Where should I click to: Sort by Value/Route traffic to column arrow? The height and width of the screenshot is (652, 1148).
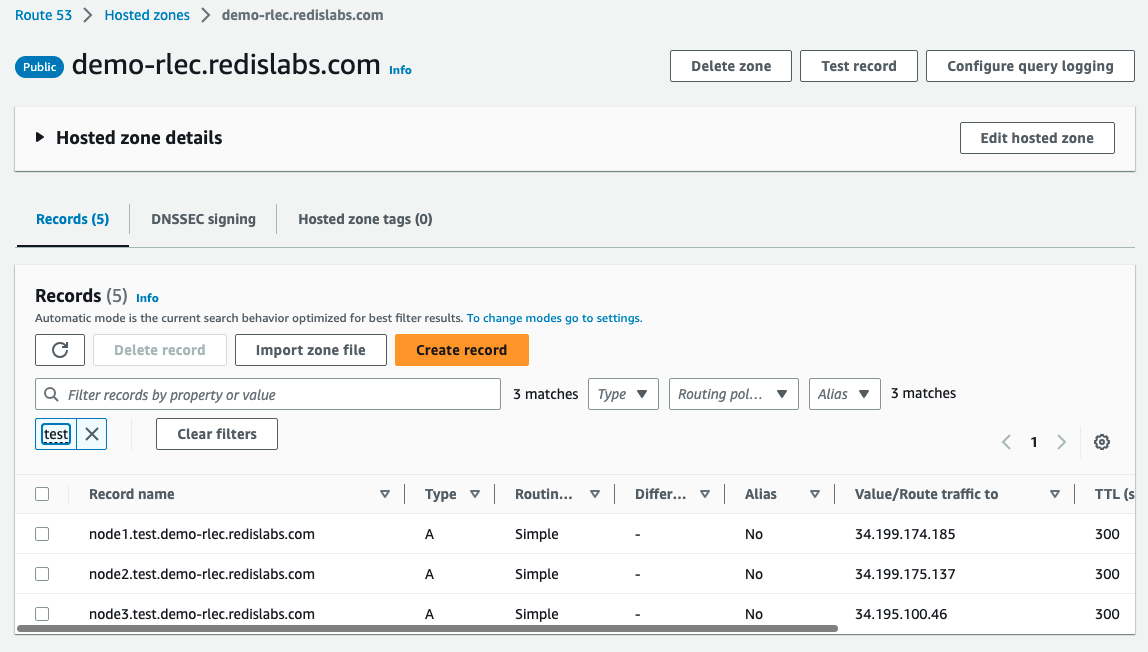pos(1055,494)
